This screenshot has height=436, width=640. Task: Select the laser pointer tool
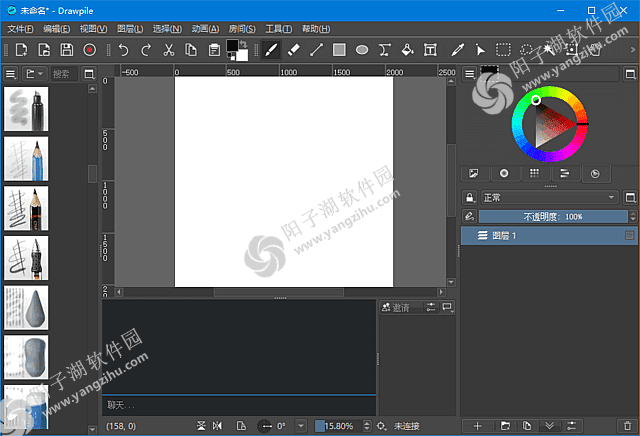coord(480,50)
